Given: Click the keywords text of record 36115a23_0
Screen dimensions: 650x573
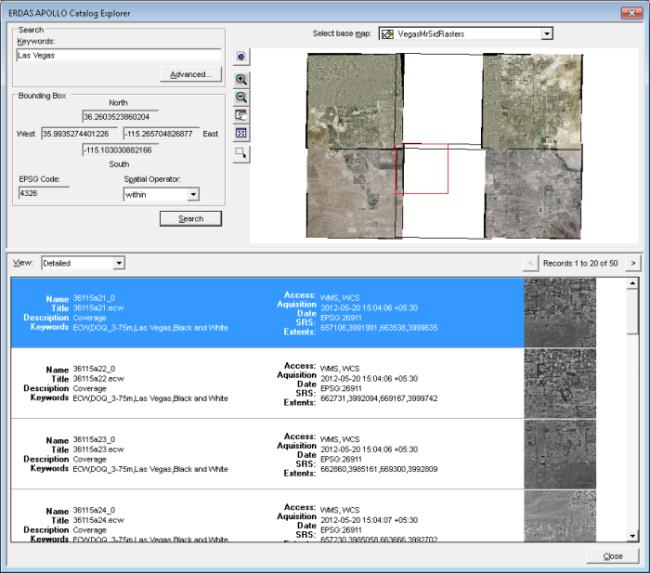Looking at the screenshot, I should coord(150,469).
